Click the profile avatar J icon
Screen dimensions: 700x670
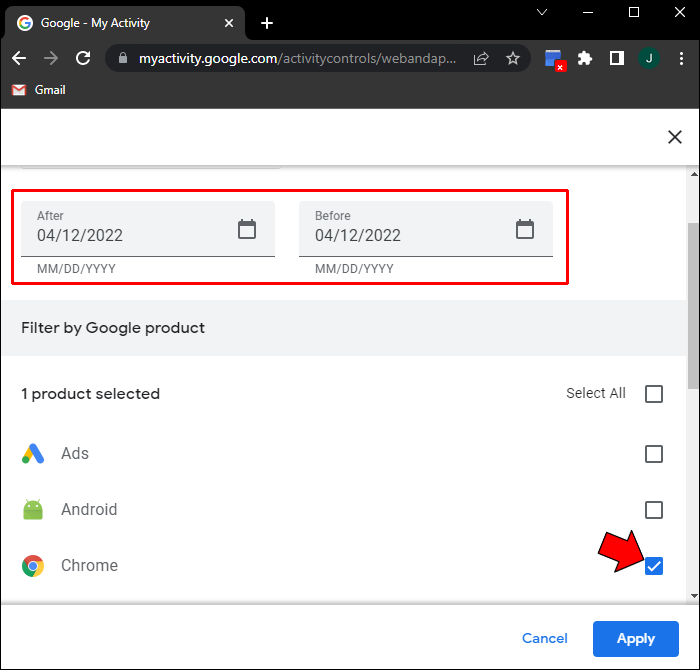[649, 59]
